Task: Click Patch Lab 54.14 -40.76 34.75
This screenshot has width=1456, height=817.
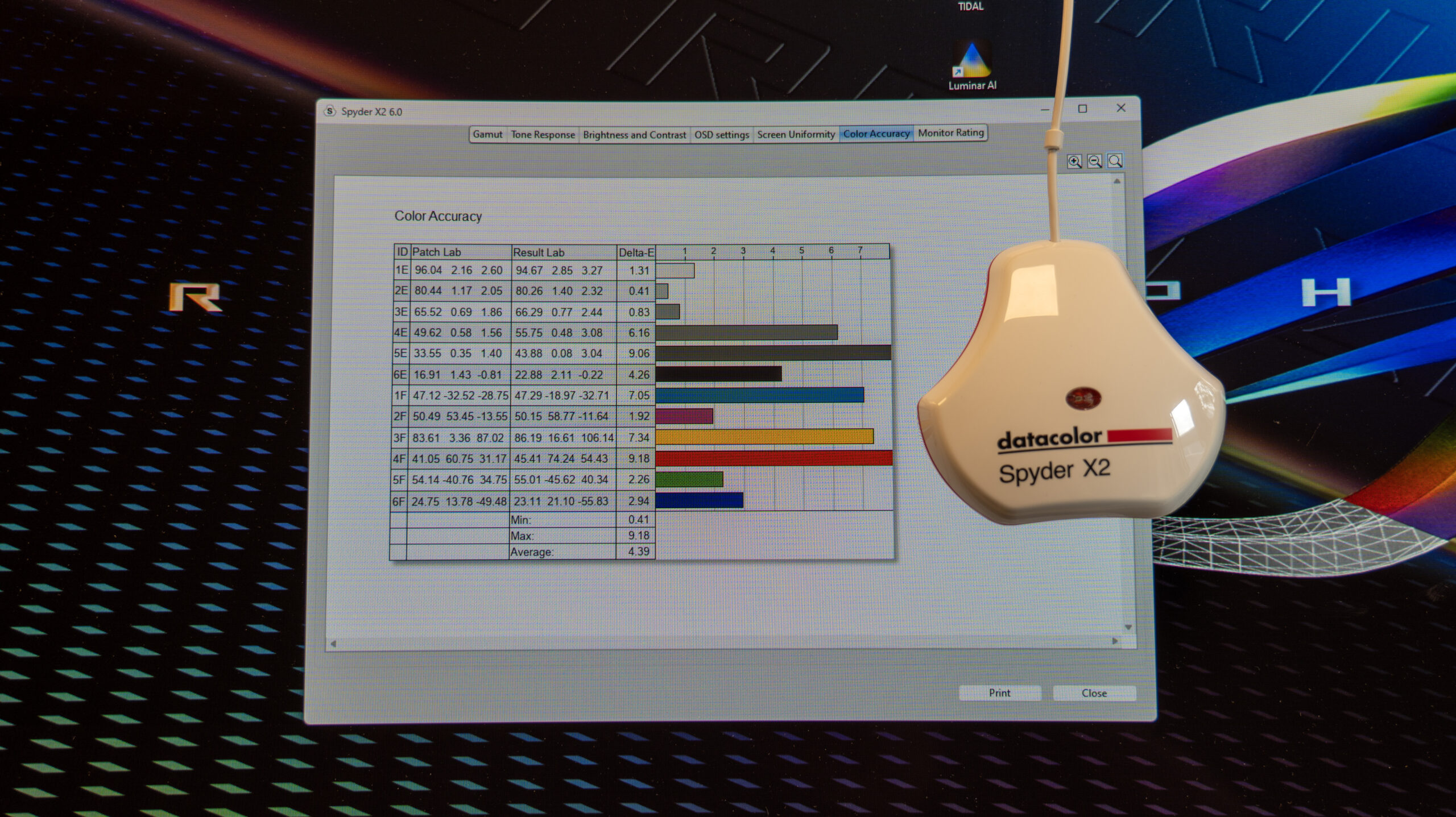Action: (x=459, y=480)
